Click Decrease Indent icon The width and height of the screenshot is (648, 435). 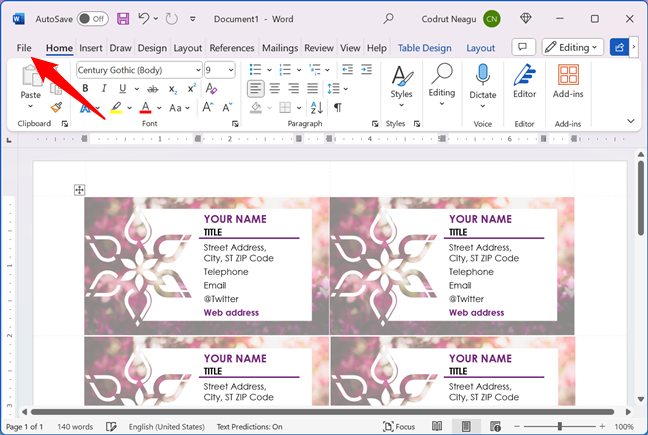[x=347, y=70]
